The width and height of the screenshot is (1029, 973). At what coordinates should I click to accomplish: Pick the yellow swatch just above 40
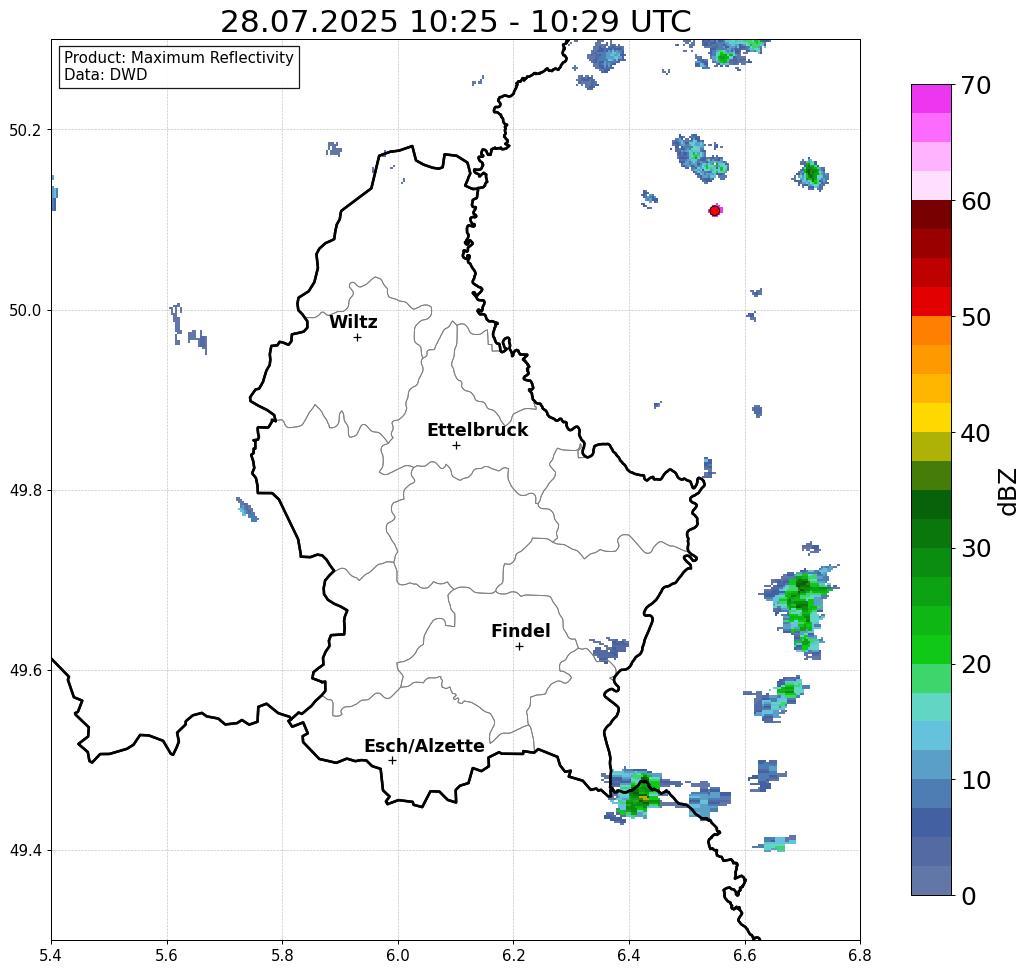pyautogui.click(x=931, y=417)
